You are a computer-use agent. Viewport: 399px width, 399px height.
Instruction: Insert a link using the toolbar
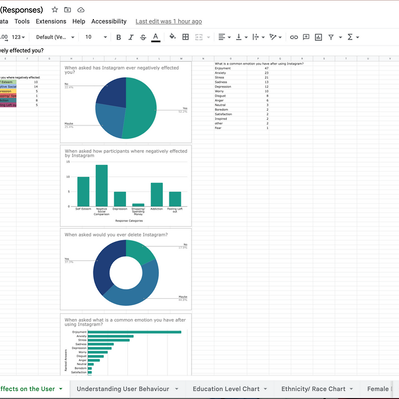tap(294, 37)
